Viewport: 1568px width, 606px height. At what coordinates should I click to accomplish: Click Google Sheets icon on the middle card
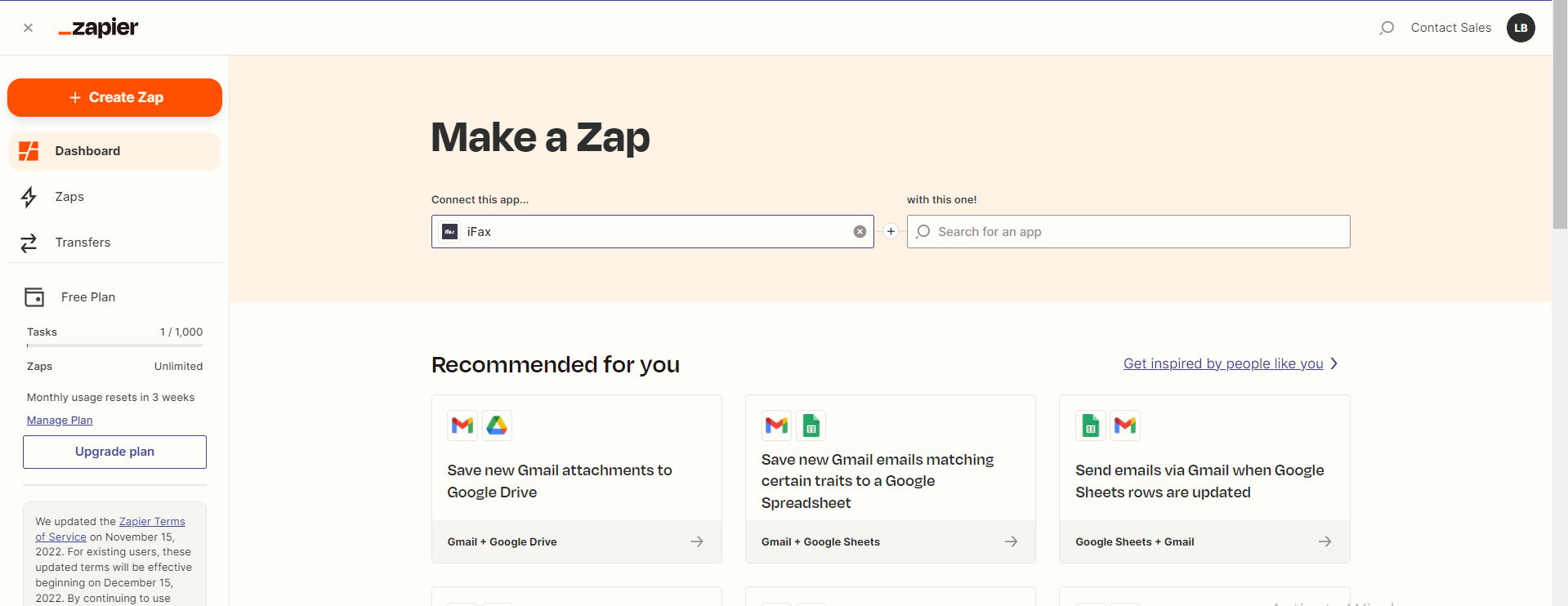tap(811, 426)
